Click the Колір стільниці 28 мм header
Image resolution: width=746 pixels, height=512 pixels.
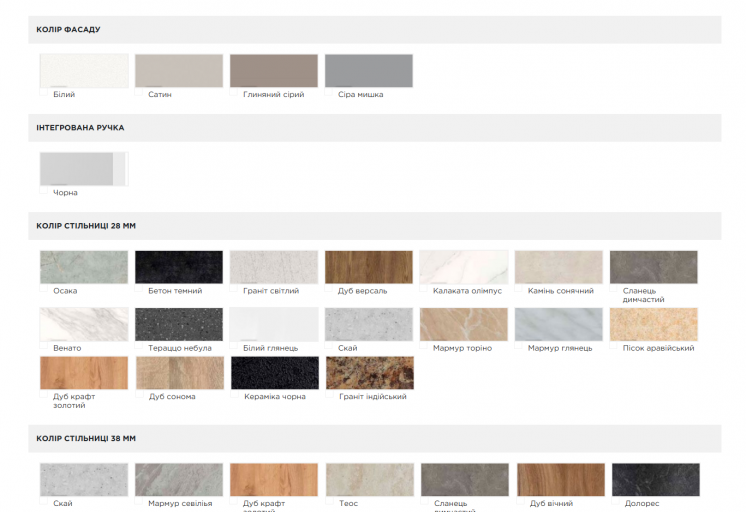[x=375, y=226]
